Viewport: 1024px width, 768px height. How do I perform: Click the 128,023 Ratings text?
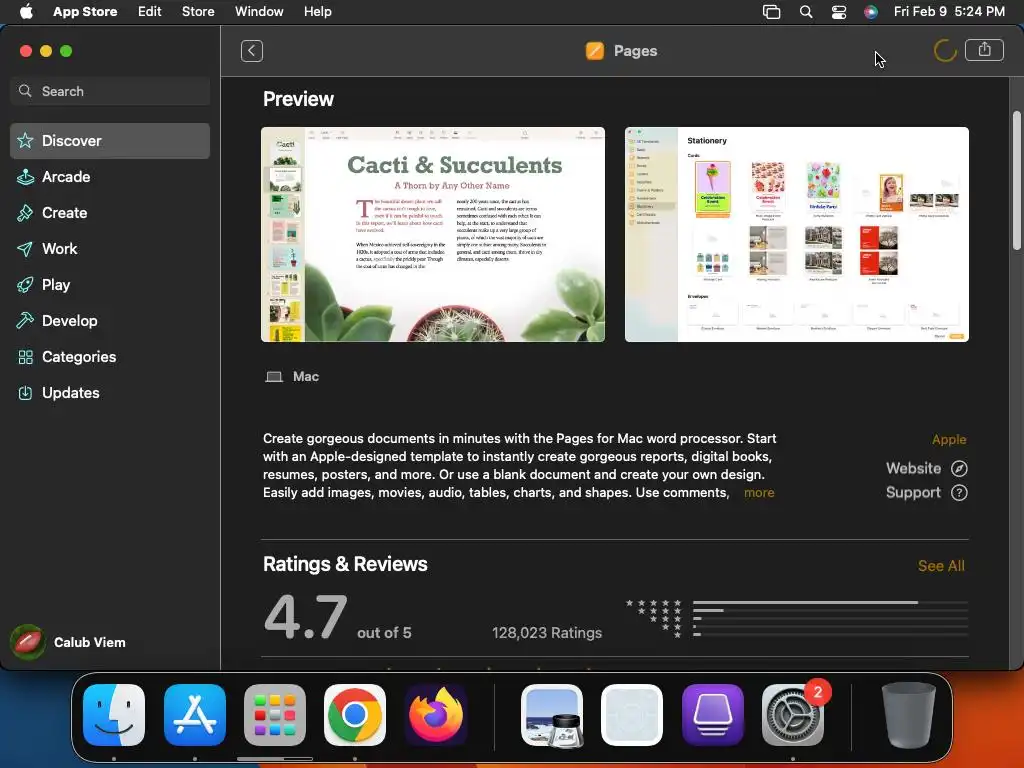(x=547, y=633)
